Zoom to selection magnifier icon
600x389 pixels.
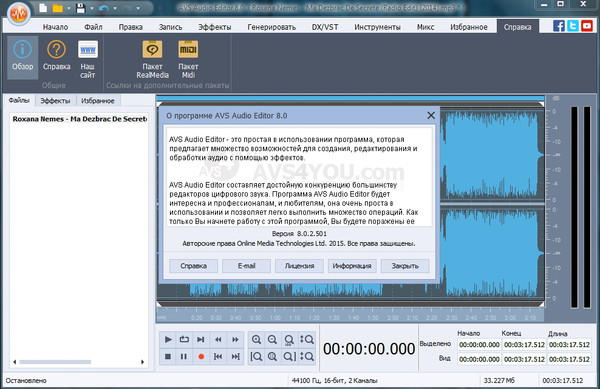pyautogui.click(x=272, y=356)
